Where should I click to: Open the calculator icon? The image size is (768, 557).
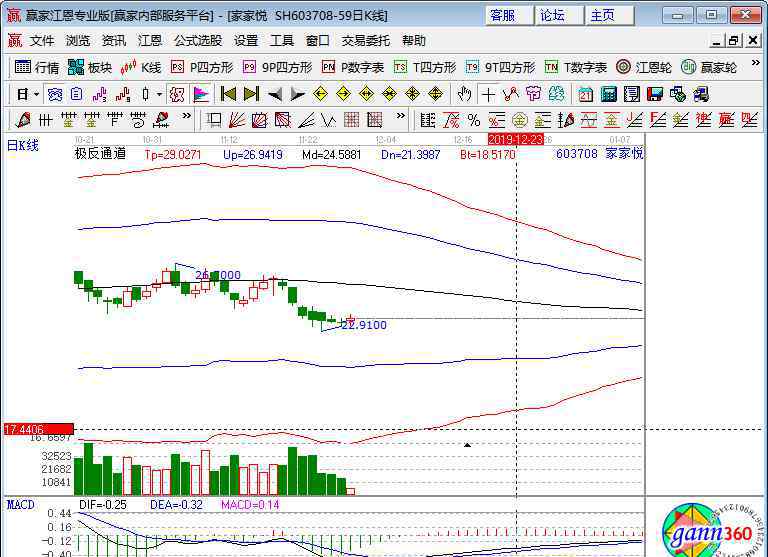tap(609, 94)
